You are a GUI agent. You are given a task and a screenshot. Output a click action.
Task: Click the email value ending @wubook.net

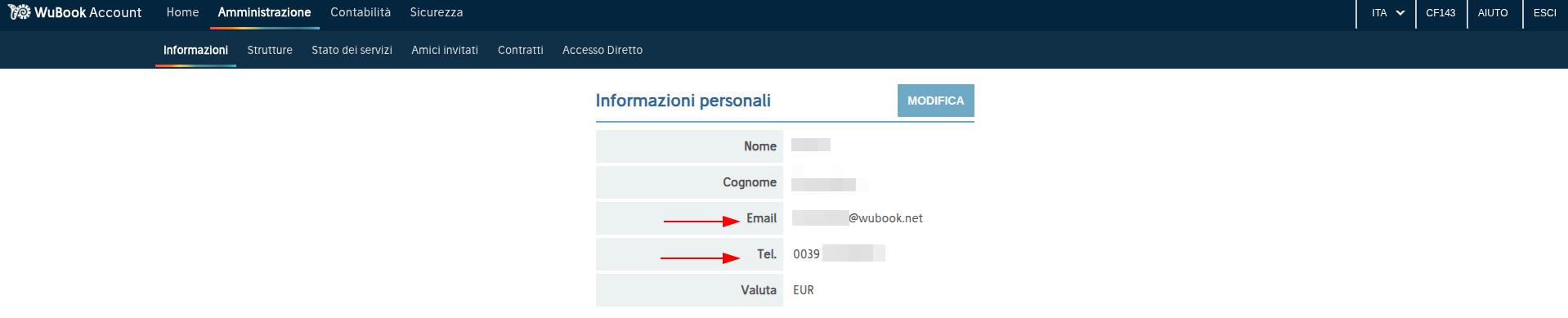[858, 218]
